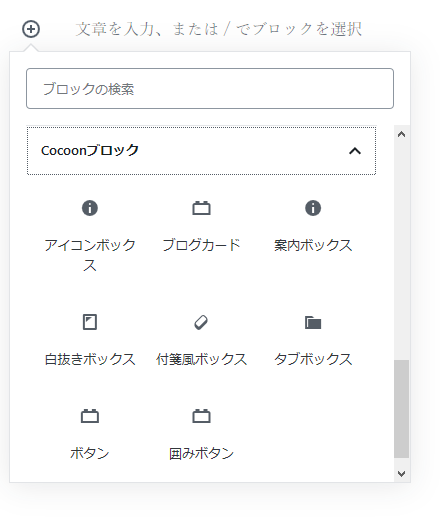
Task: Click the add block plus icon
Action: pos(31,29)
